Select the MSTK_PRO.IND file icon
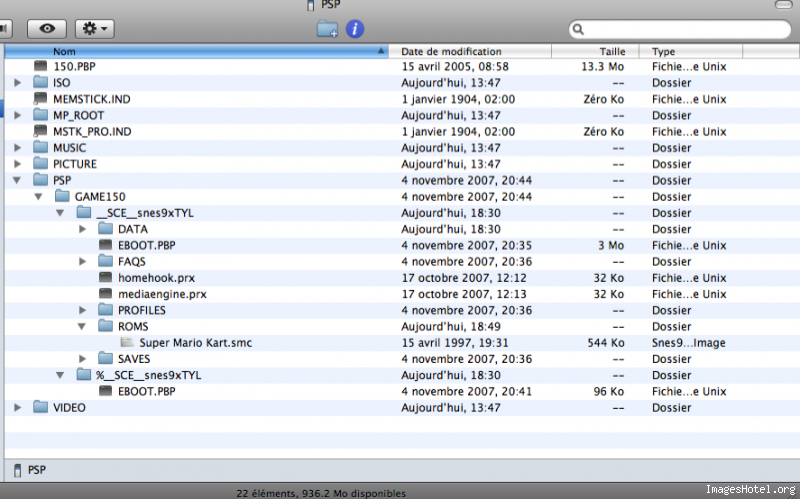The width and height of the screenshot is (800, 499). pyautogui.click(x=40, y=131)
